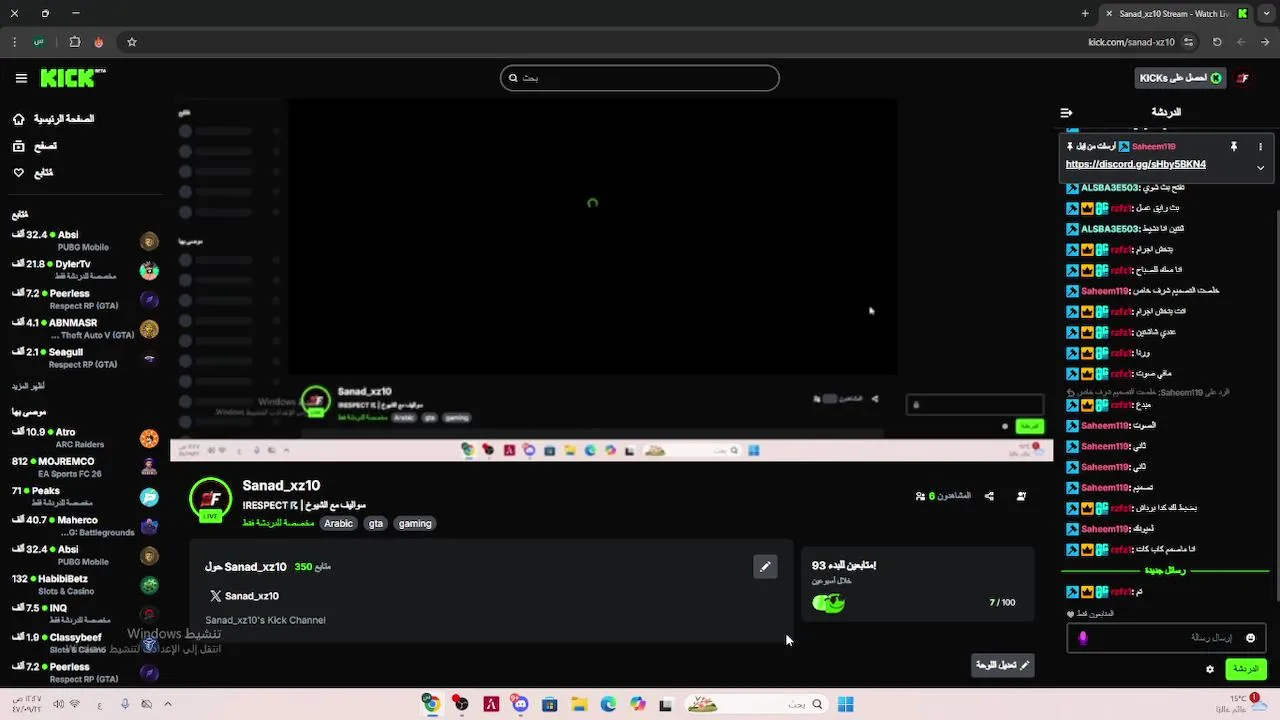Open Peaks channel in sidebar
This screenshot has height=720, width=1280.
84,497
